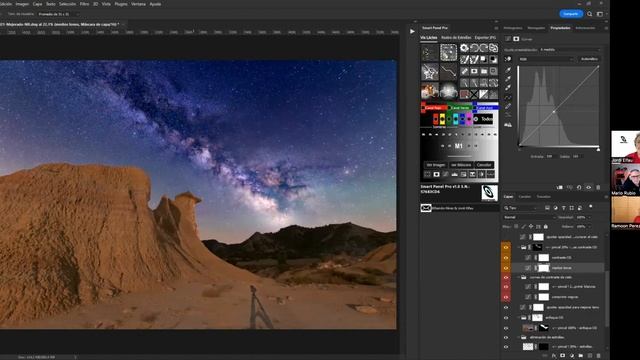This screenshot has width=640, height=360.
Task: Click the histogram clipping warning icon in Curves
Action: coord(508,125)
